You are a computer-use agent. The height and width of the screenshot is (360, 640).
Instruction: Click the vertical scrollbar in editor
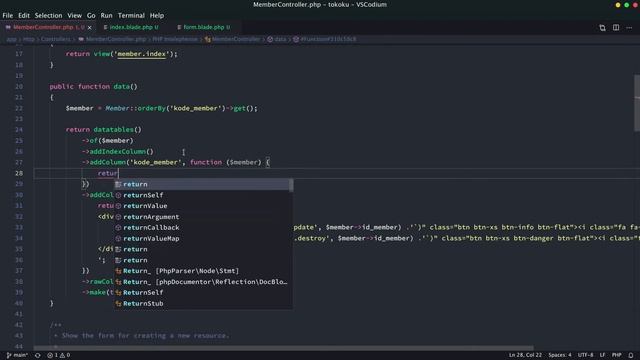pyautogui.click(x=637, y=103)
